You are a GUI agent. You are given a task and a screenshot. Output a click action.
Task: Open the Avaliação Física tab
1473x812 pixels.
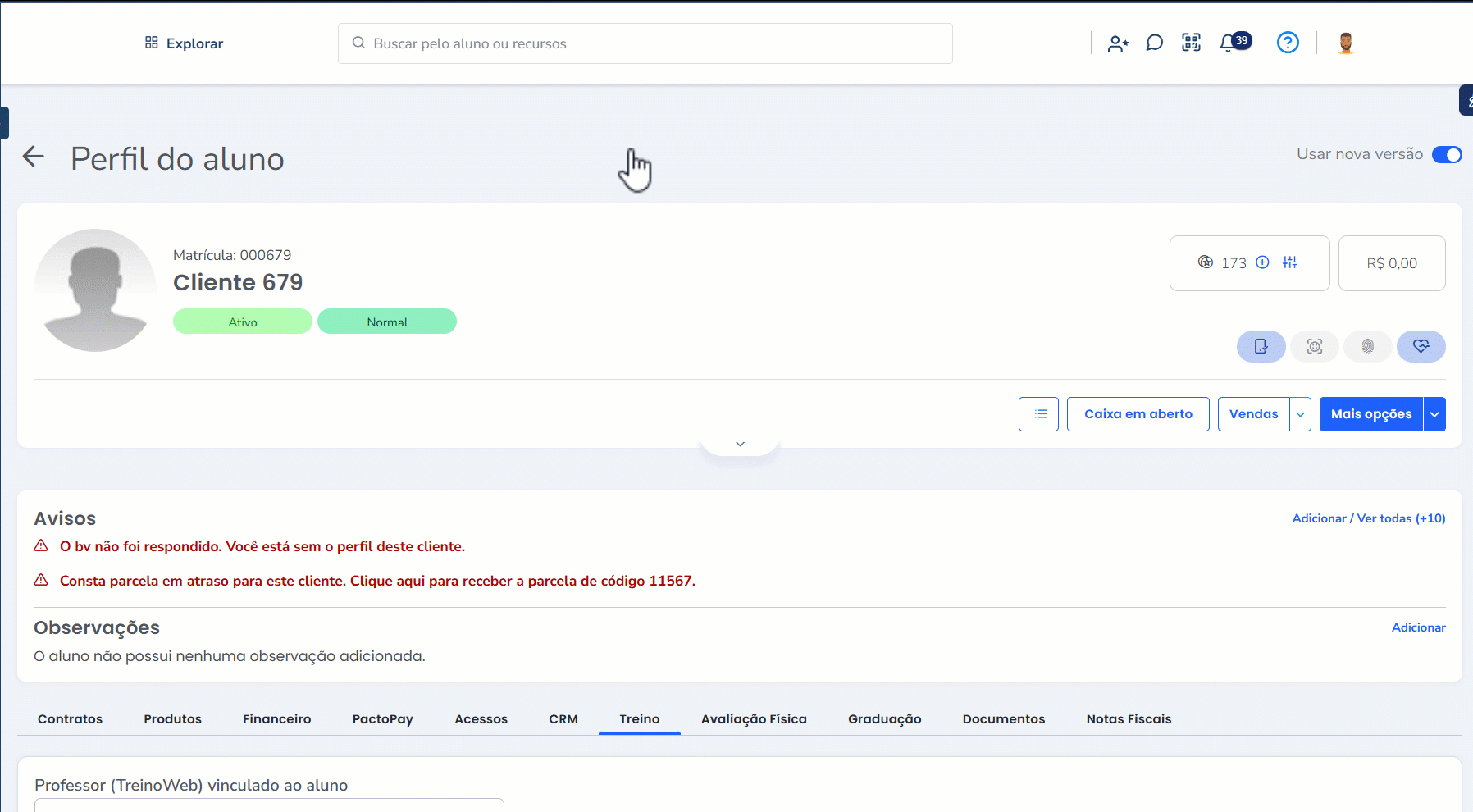754,719
